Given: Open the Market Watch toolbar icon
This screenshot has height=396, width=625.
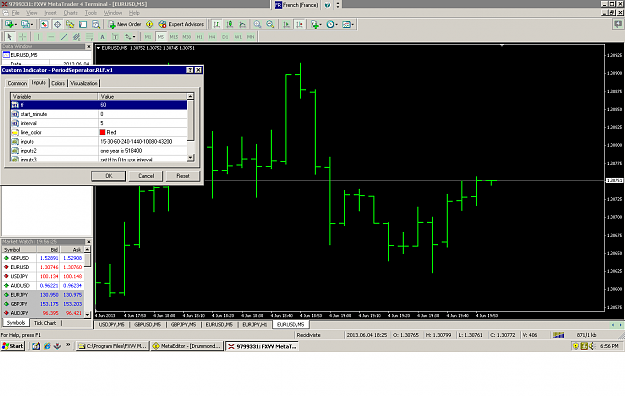Looking at the screenshot, I should click(x=44, y=24).
